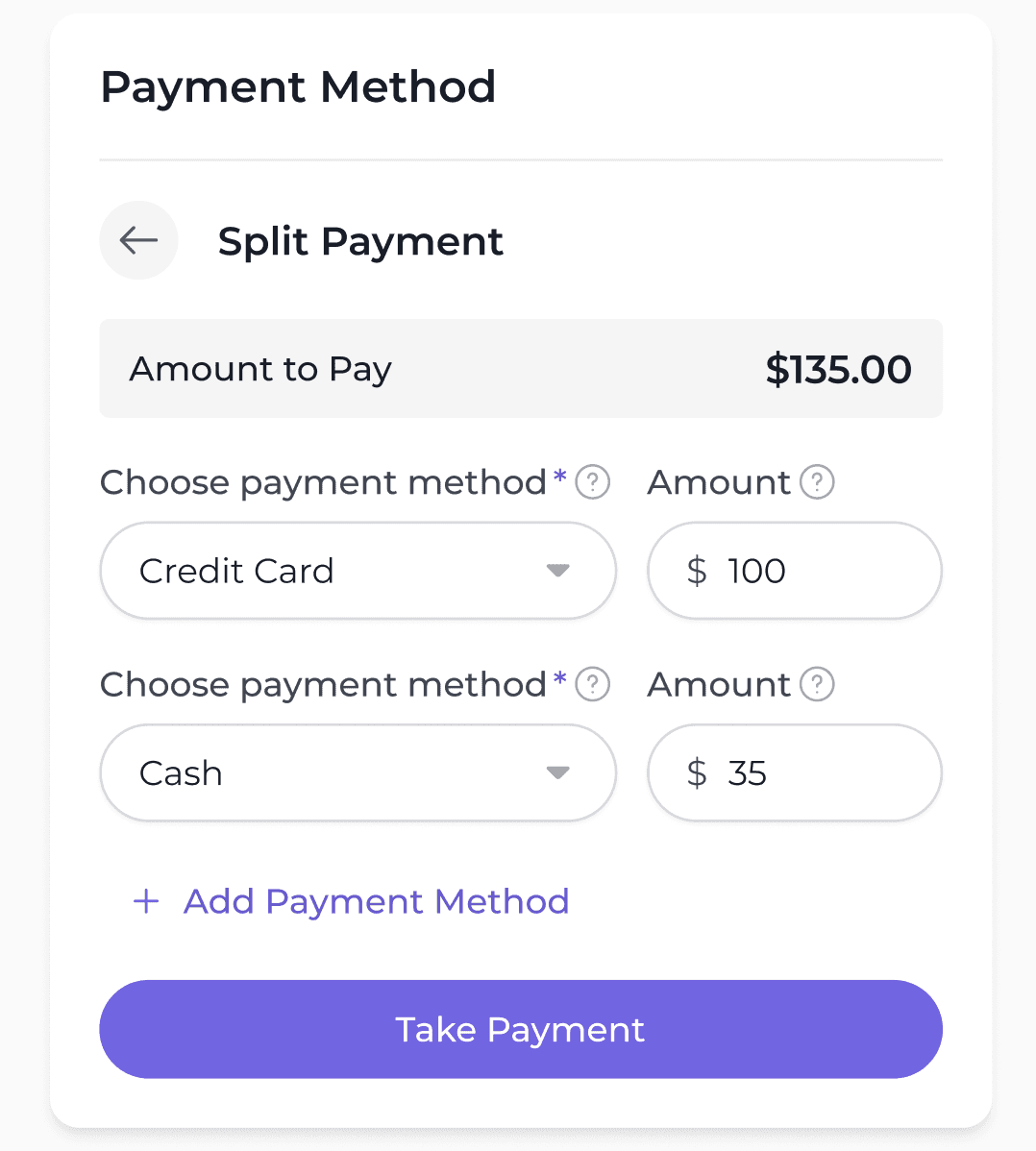This screenshot has width=1036, height=1151.
Task: Select the Add Payment Method link
Action: 375,901
